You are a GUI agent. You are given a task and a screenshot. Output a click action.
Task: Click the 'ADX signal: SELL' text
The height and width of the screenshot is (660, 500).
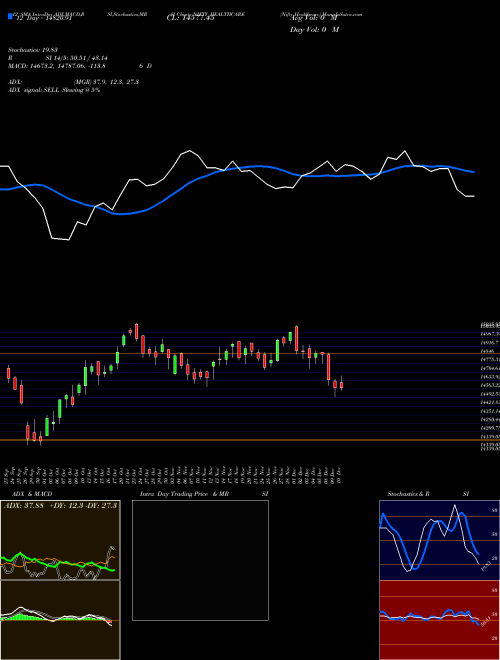click(54, 90)
